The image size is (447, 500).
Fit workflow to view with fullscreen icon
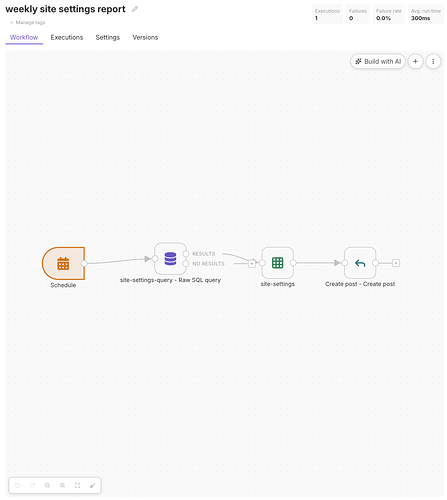(x=77, y=485)
